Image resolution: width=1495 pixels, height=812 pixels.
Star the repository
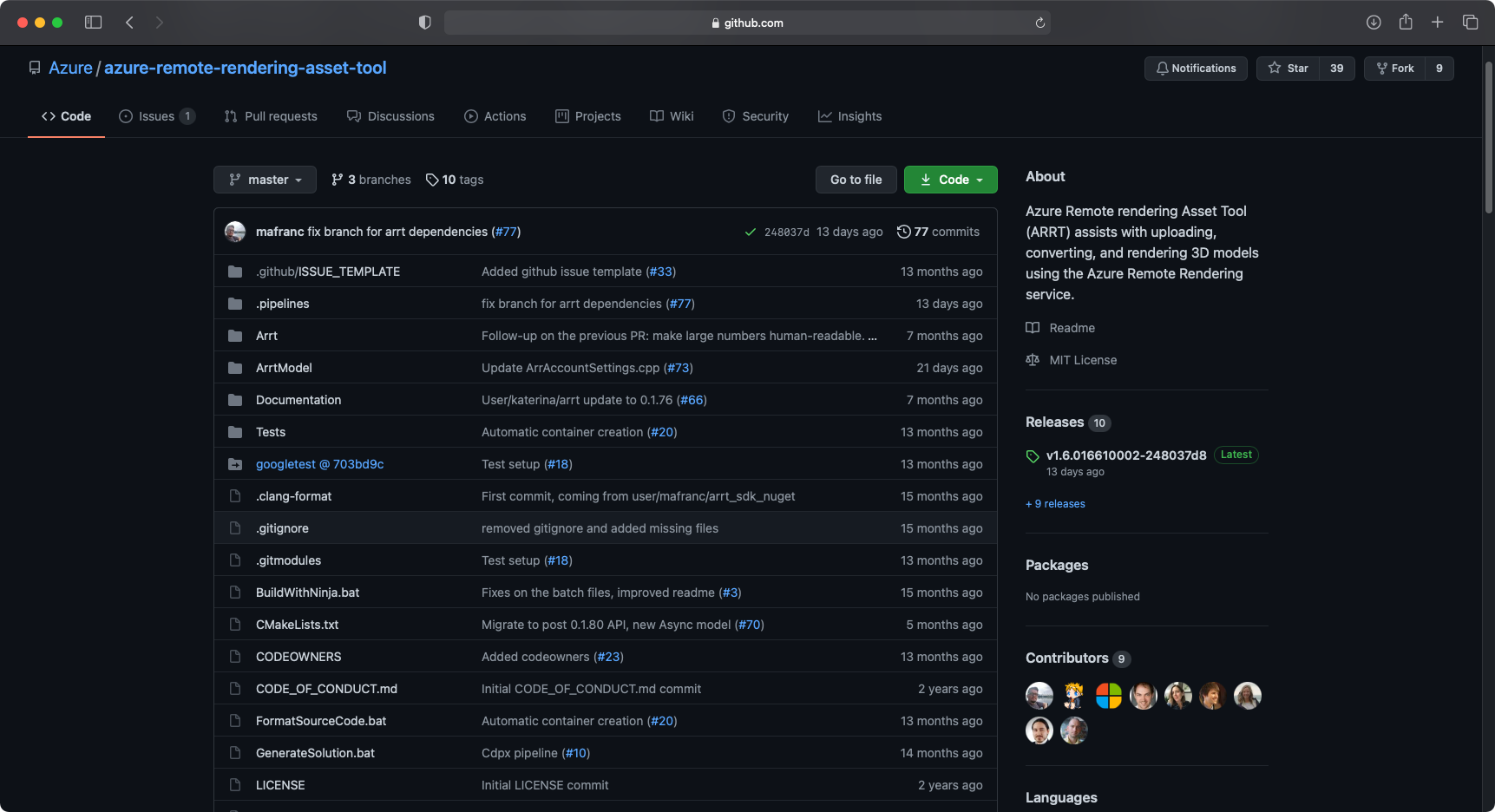tap(1288, 69)
